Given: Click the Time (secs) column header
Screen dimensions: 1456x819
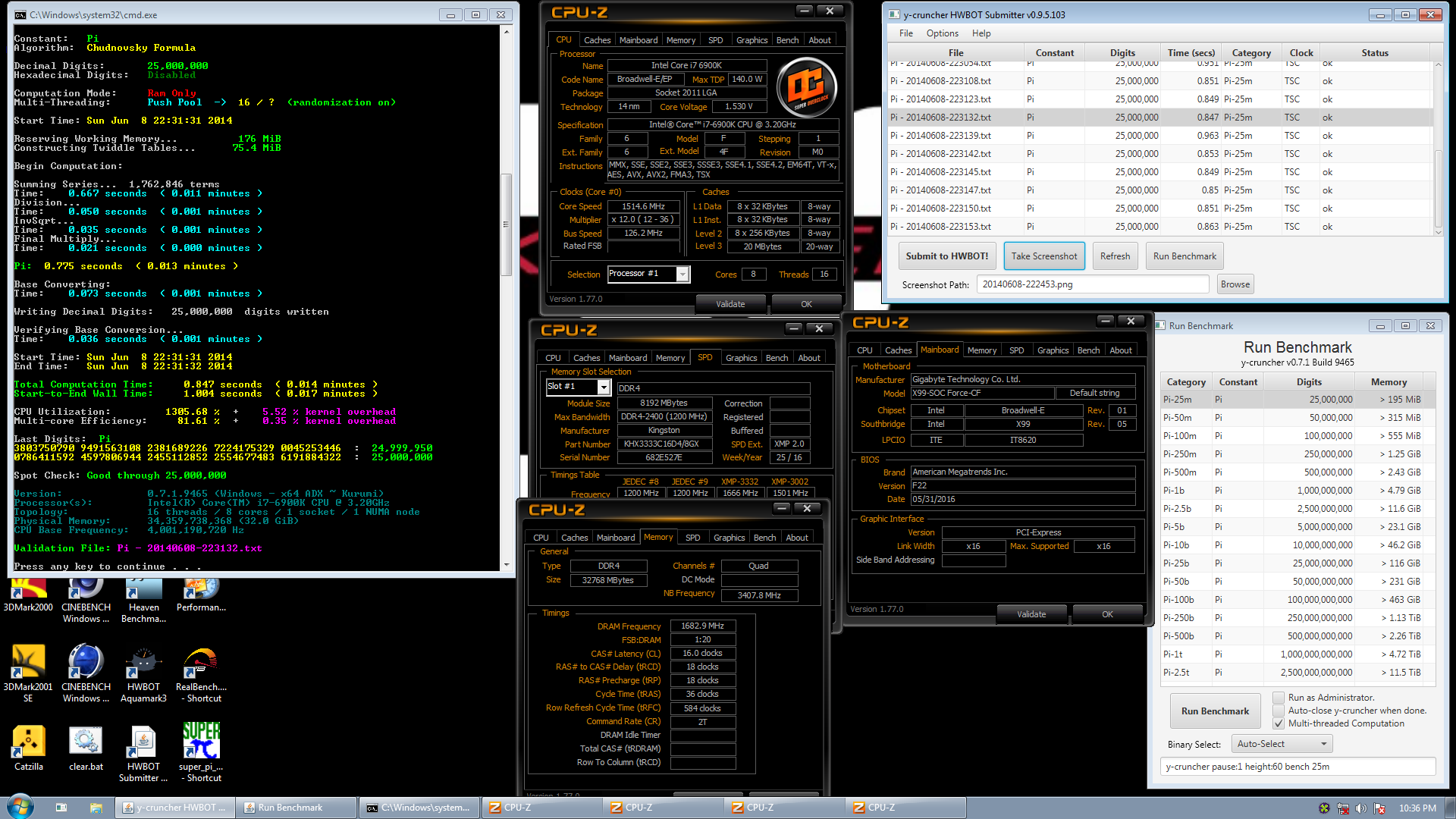Looking at the screenshot, I should pos(1191,53).
